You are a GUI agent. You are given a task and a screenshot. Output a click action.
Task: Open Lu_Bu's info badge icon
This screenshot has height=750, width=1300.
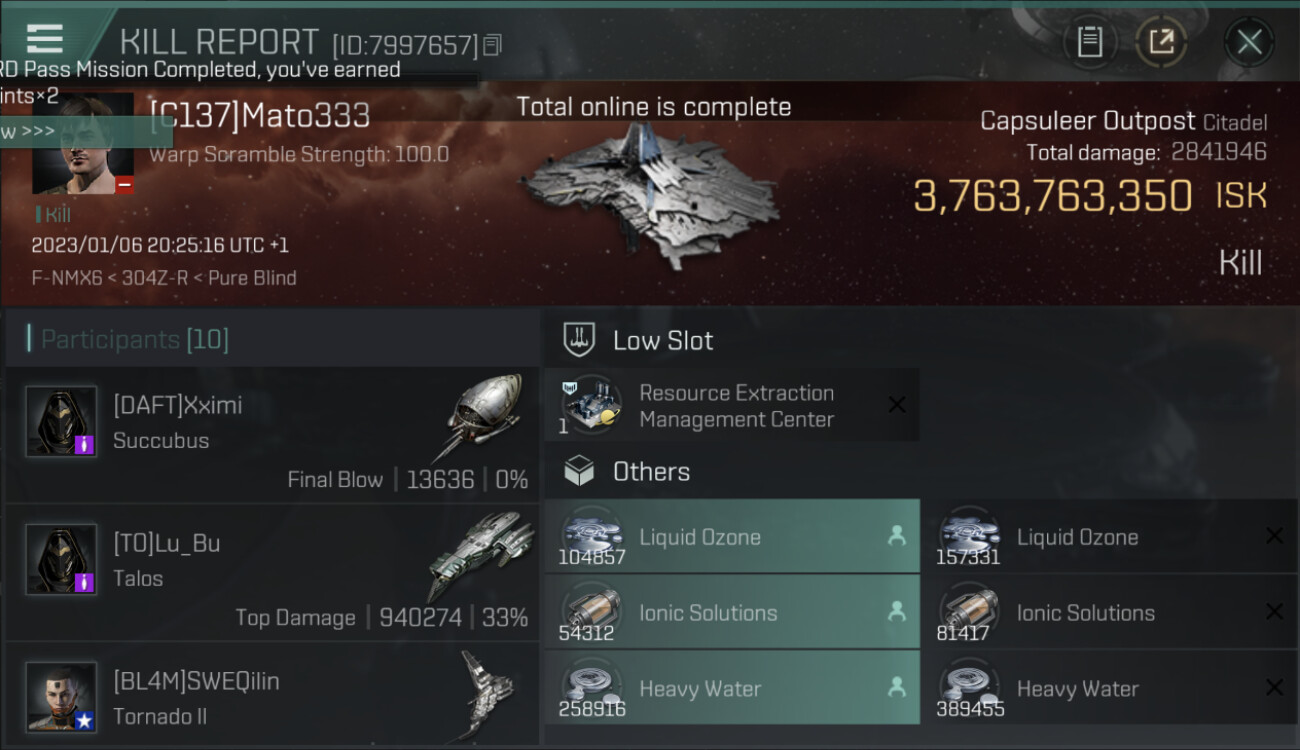[84, 582]
